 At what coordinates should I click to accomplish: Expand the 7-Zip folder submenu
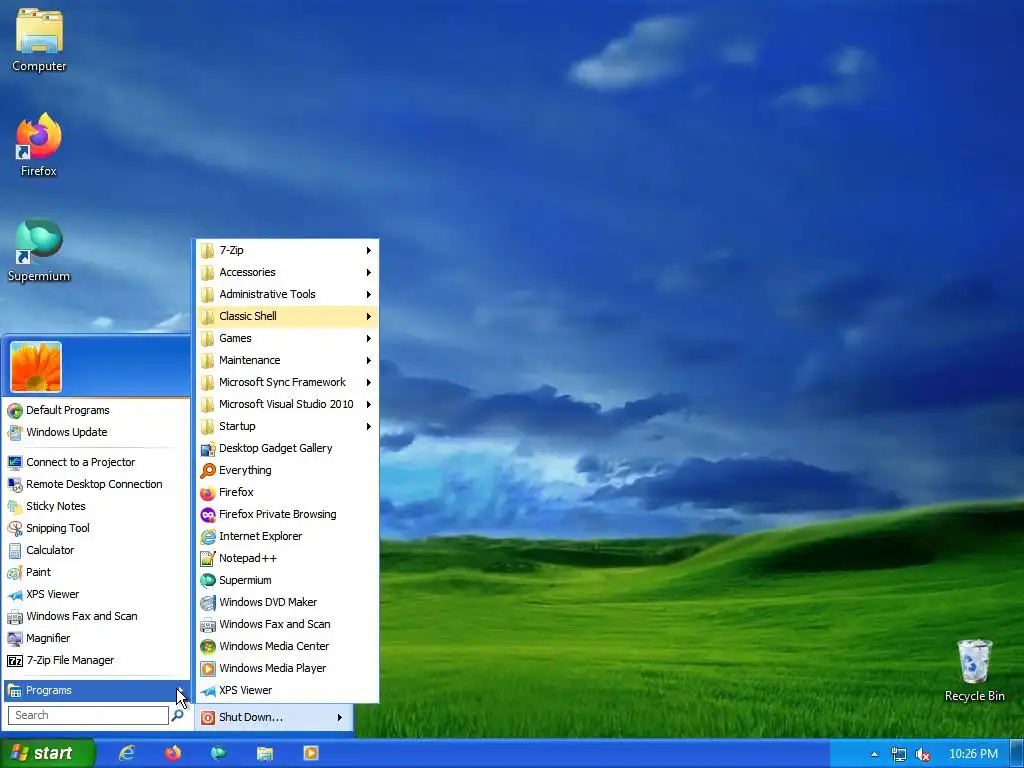[x=287, y=250]
